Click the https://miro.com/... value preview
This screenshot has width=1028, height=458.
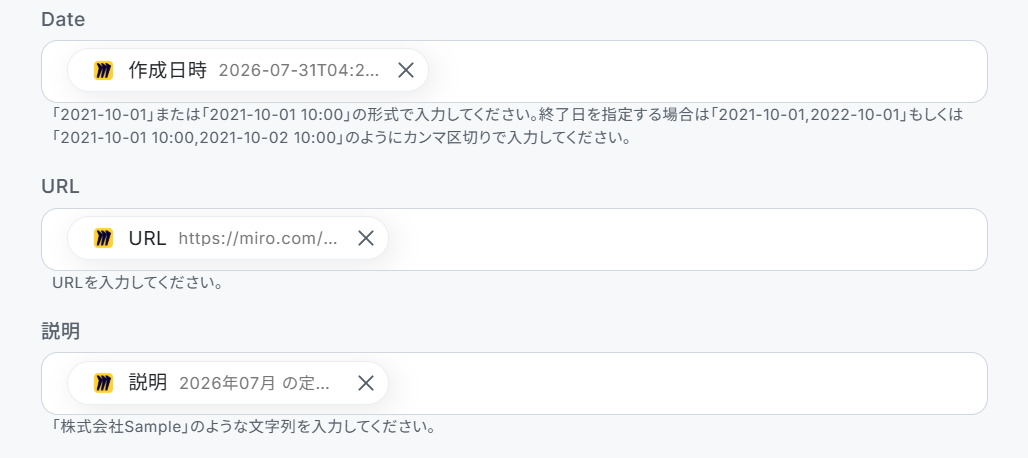point(258,239)
